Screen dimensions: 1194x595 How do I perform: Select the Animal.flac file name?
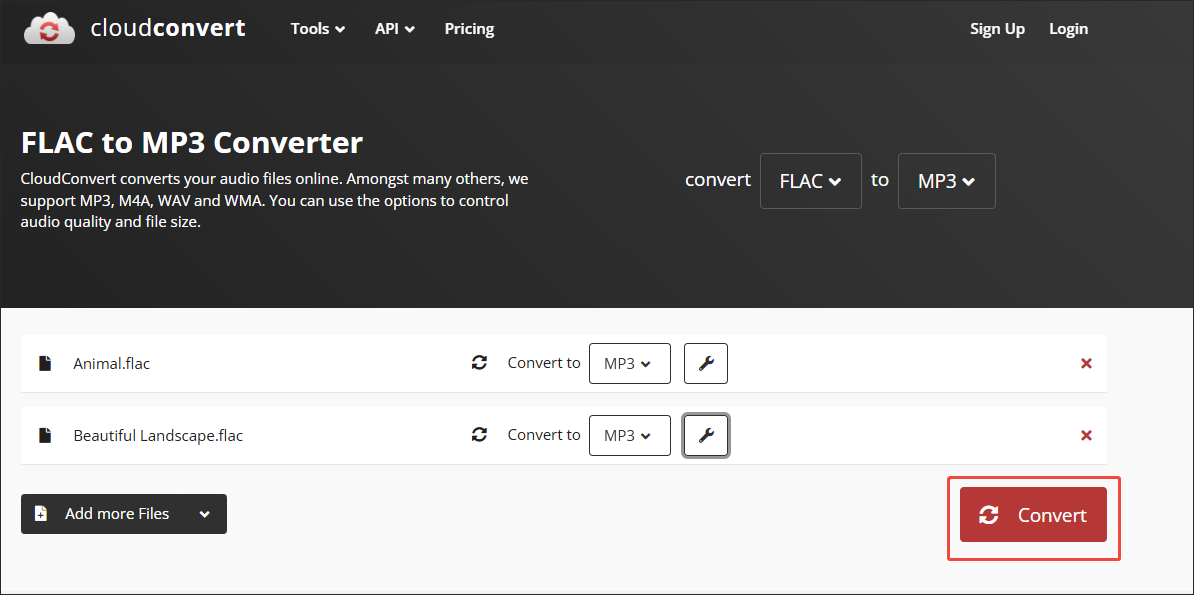[x=112, y=363]
